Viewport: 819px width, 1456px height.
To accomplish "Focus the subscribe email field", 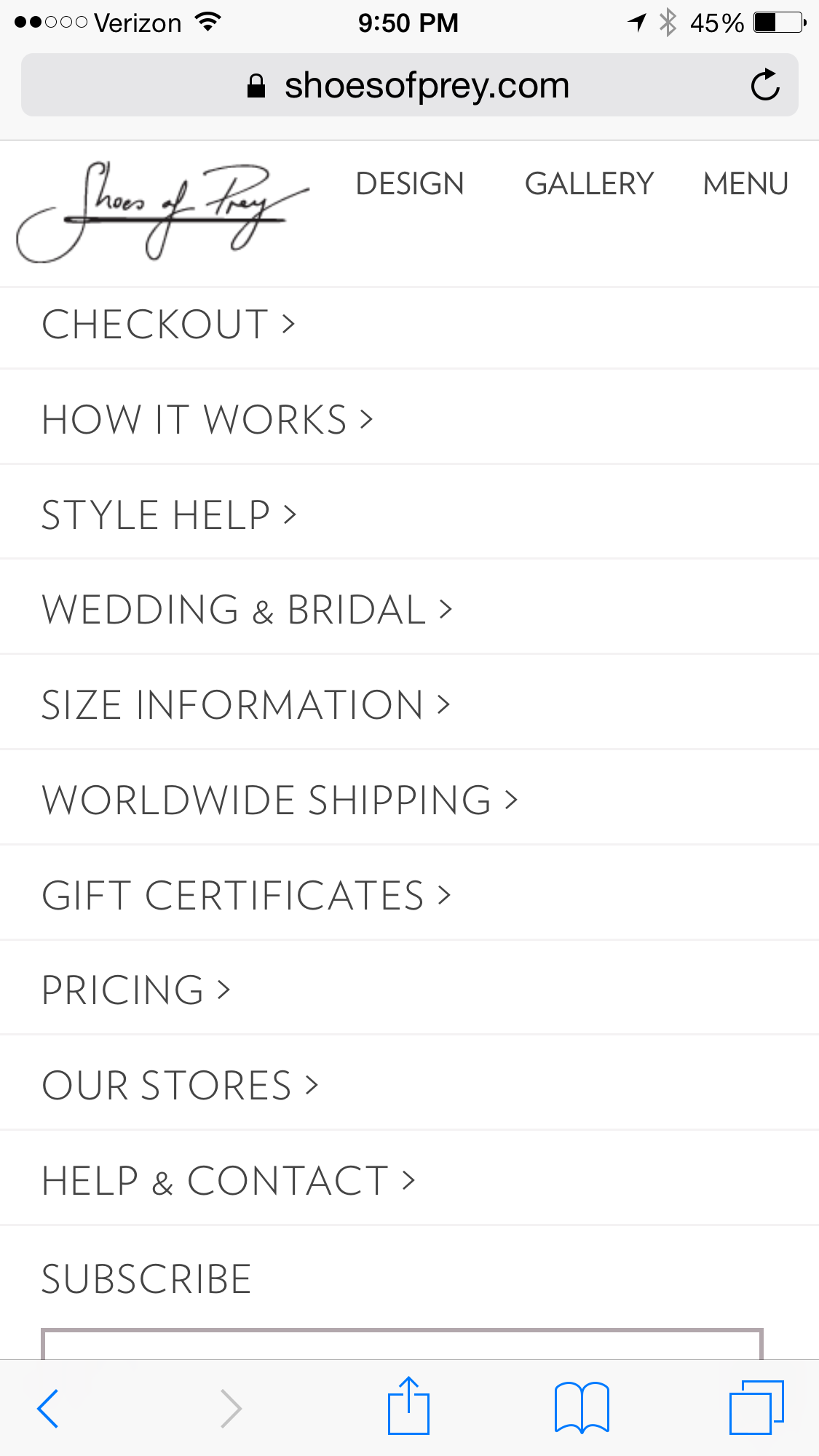I will click(x=402, y=1345).
